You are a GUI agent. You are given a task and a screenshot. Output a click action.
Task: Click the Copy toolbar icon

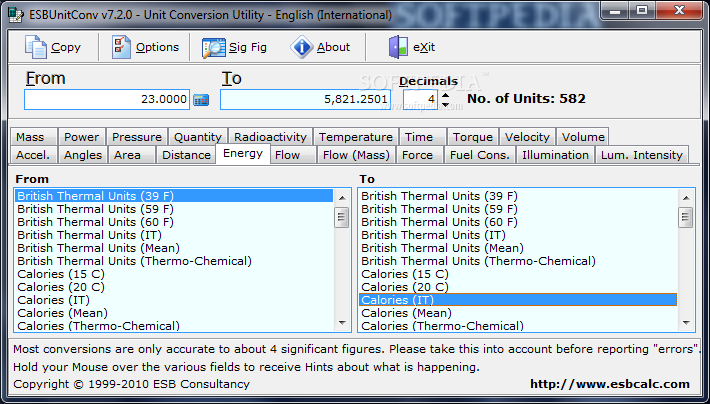[x=36, y=47]
